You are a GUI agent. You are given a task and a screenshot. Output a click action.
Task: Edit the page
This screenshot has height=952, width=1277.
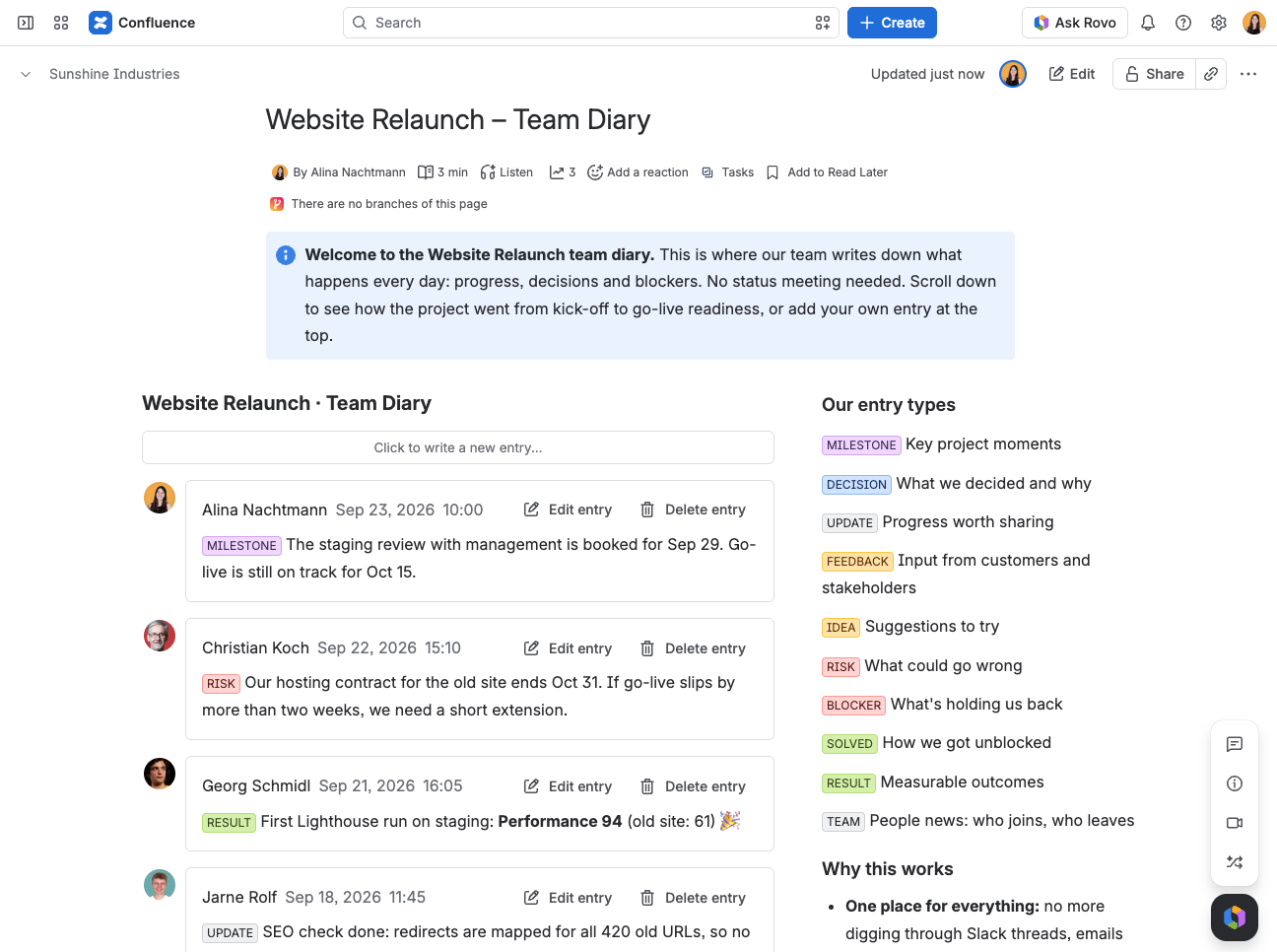click(1072, 74)
